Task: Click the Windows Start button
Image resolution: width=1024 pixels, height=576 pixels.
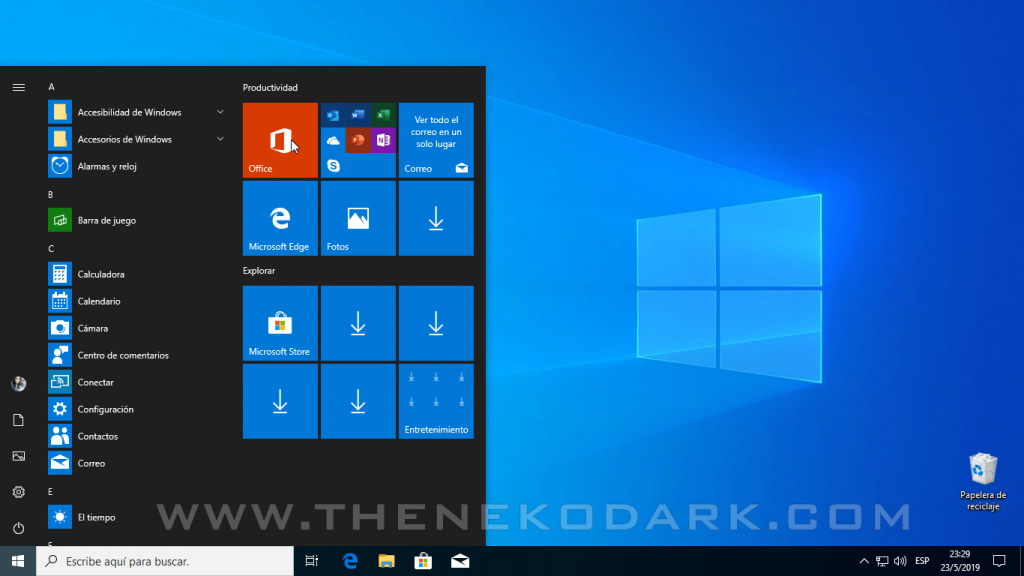Action: [x=18, y=561]
